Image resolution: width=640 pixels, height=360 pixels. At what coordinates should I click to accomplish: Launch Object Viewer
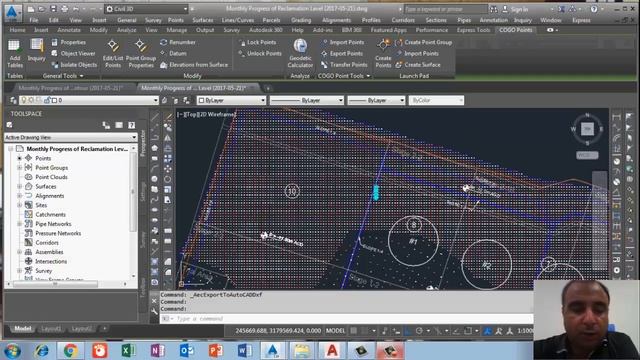[73, 53]
